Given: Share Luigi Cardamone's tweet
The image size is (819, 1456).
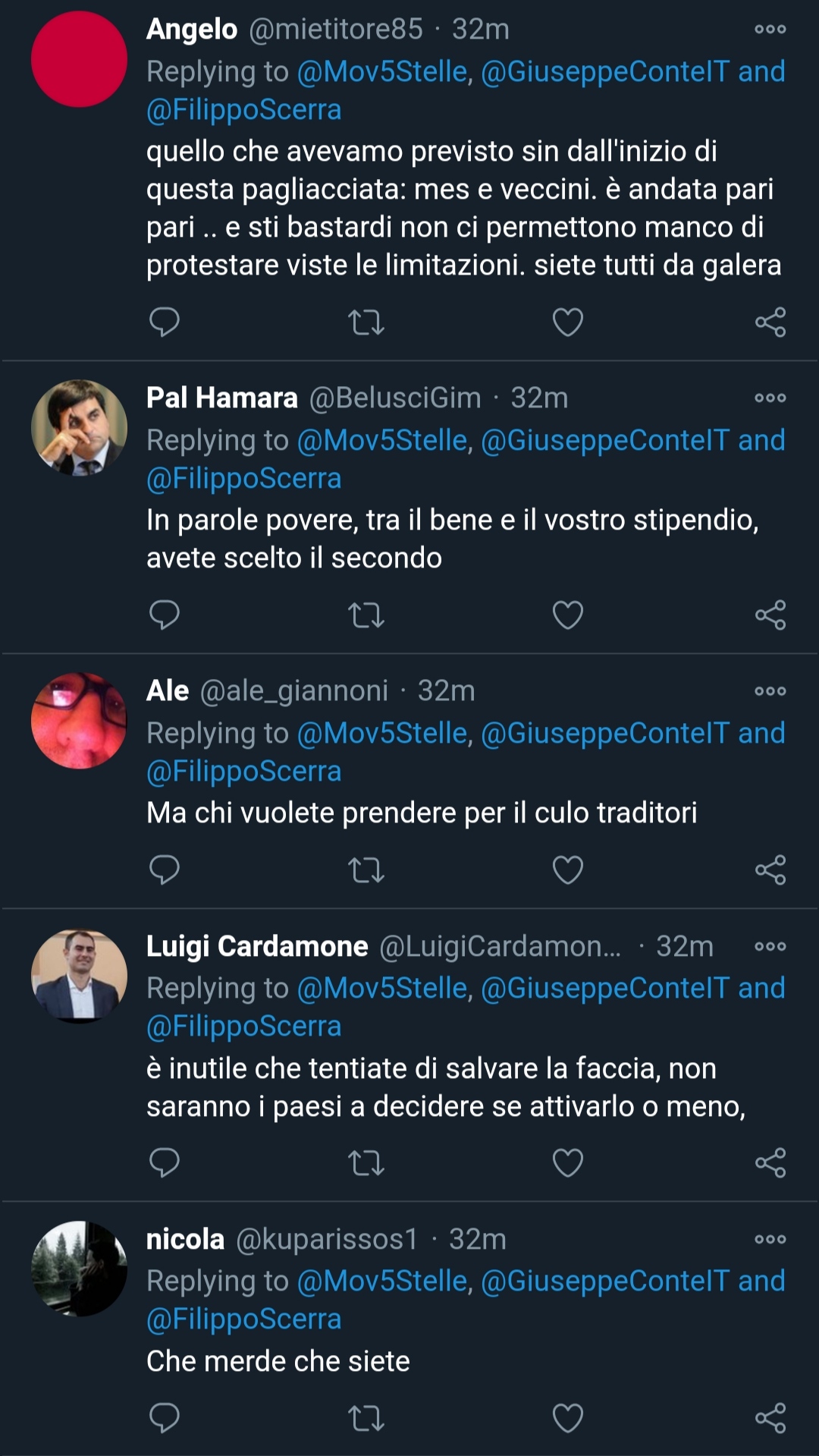Looking at the screenshot, I should [770, 1163].
